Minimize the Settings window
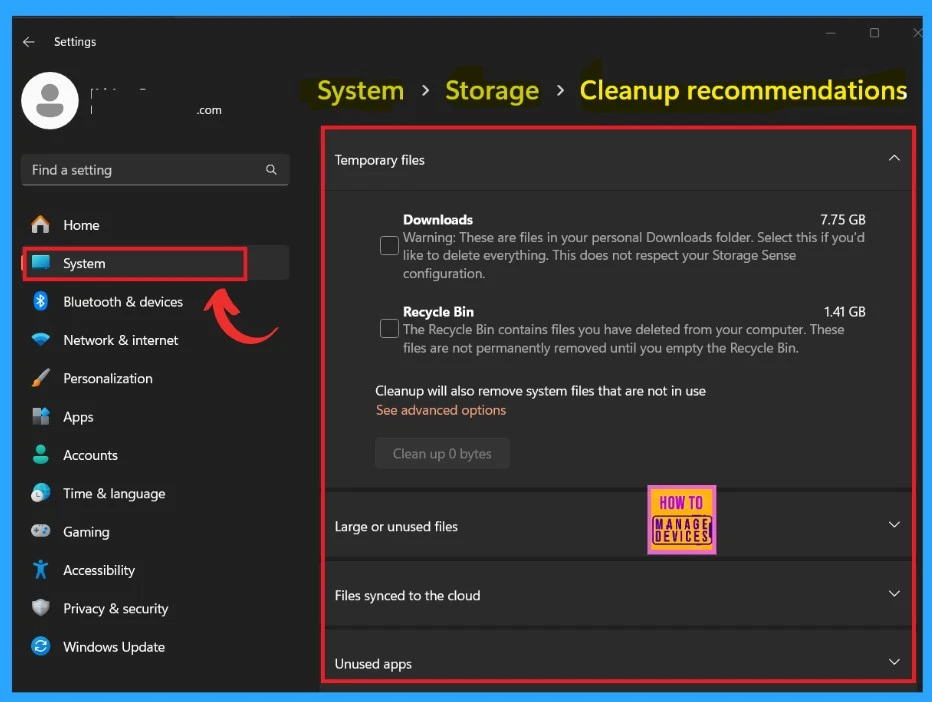The image size is (932, 702). point(831,33)
